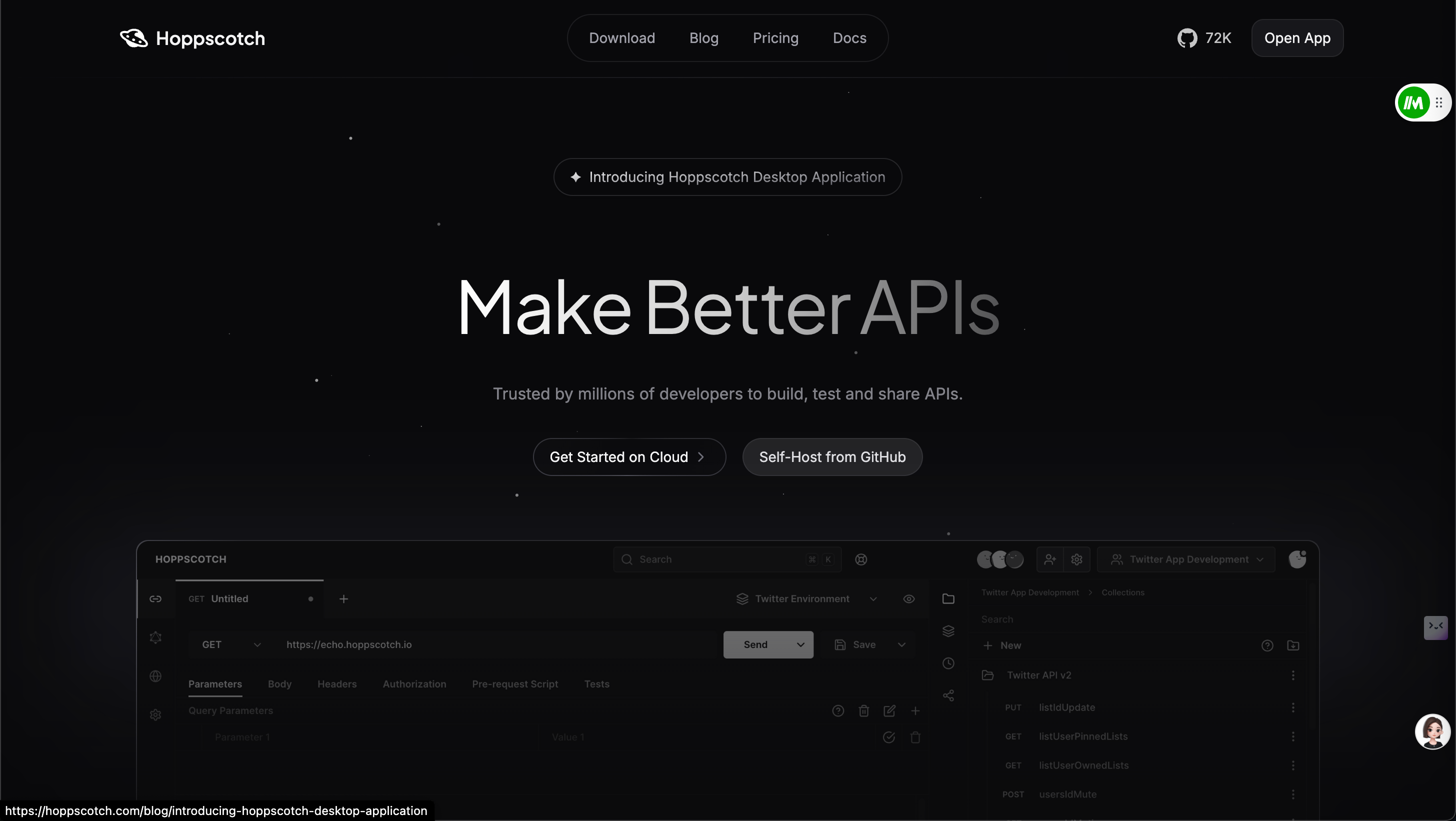Image resolution: width=1456 pixels, height=821 pixels.
Task: Switch to the Pre-request Script tab
Action: click(515, 684)
